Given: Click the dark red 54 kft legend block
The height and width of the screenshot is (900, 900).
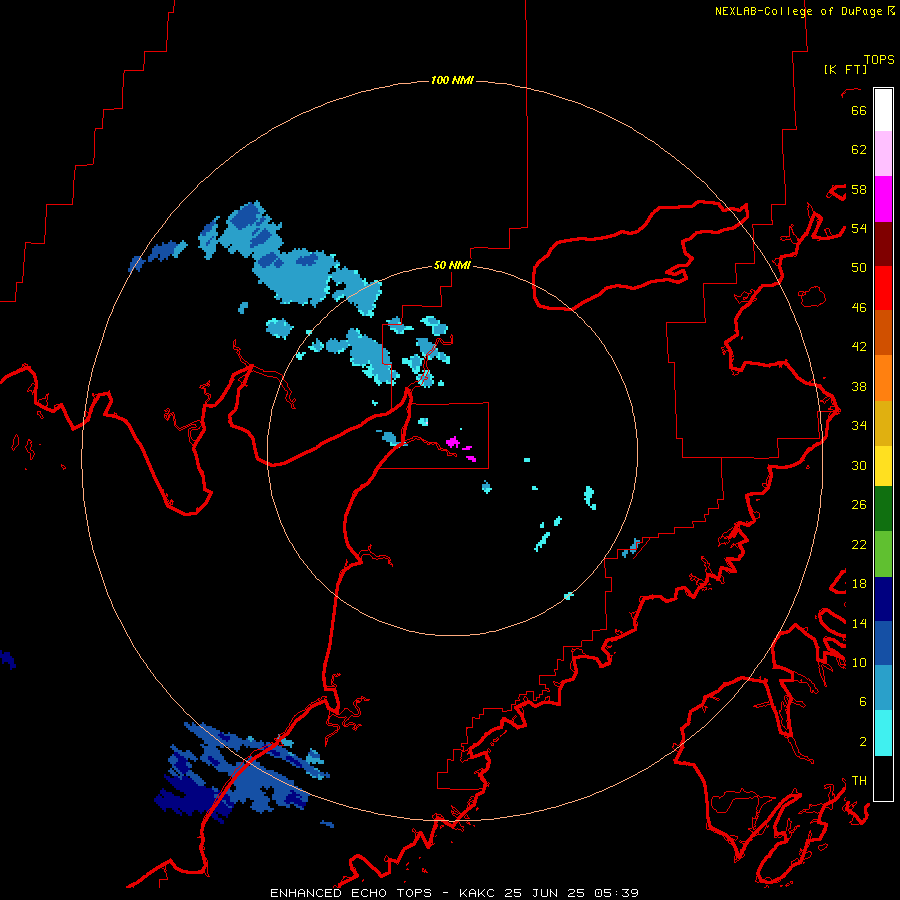Looking at the screenshot, I should [883, 244].
